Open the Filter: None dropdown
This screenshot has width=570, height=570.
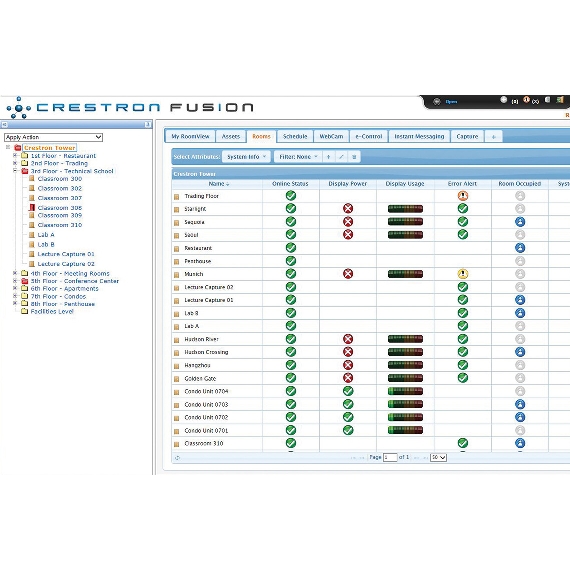tap(298, 157)
